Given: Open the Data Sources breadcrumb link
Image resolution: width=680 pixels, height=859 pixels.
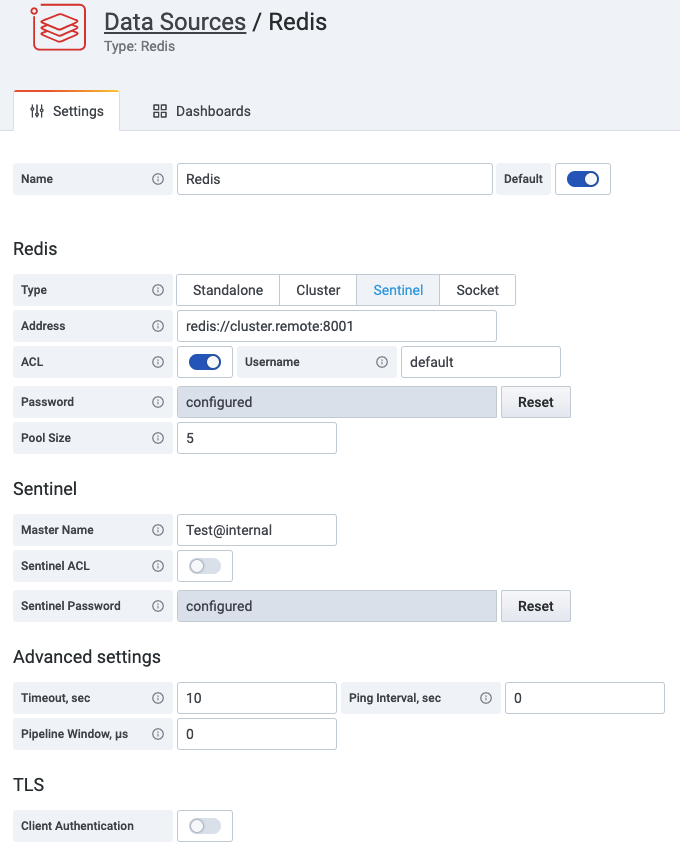Looking at the screenshot, I should pos(175,21).
